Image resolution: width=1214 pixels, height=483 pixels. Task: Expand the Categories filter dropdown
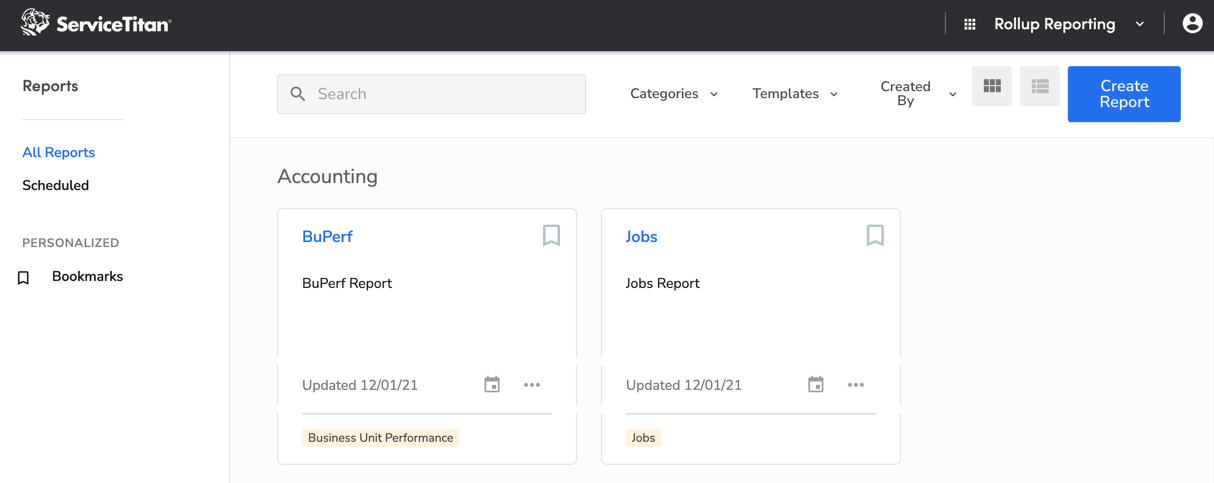coord(674,94)
